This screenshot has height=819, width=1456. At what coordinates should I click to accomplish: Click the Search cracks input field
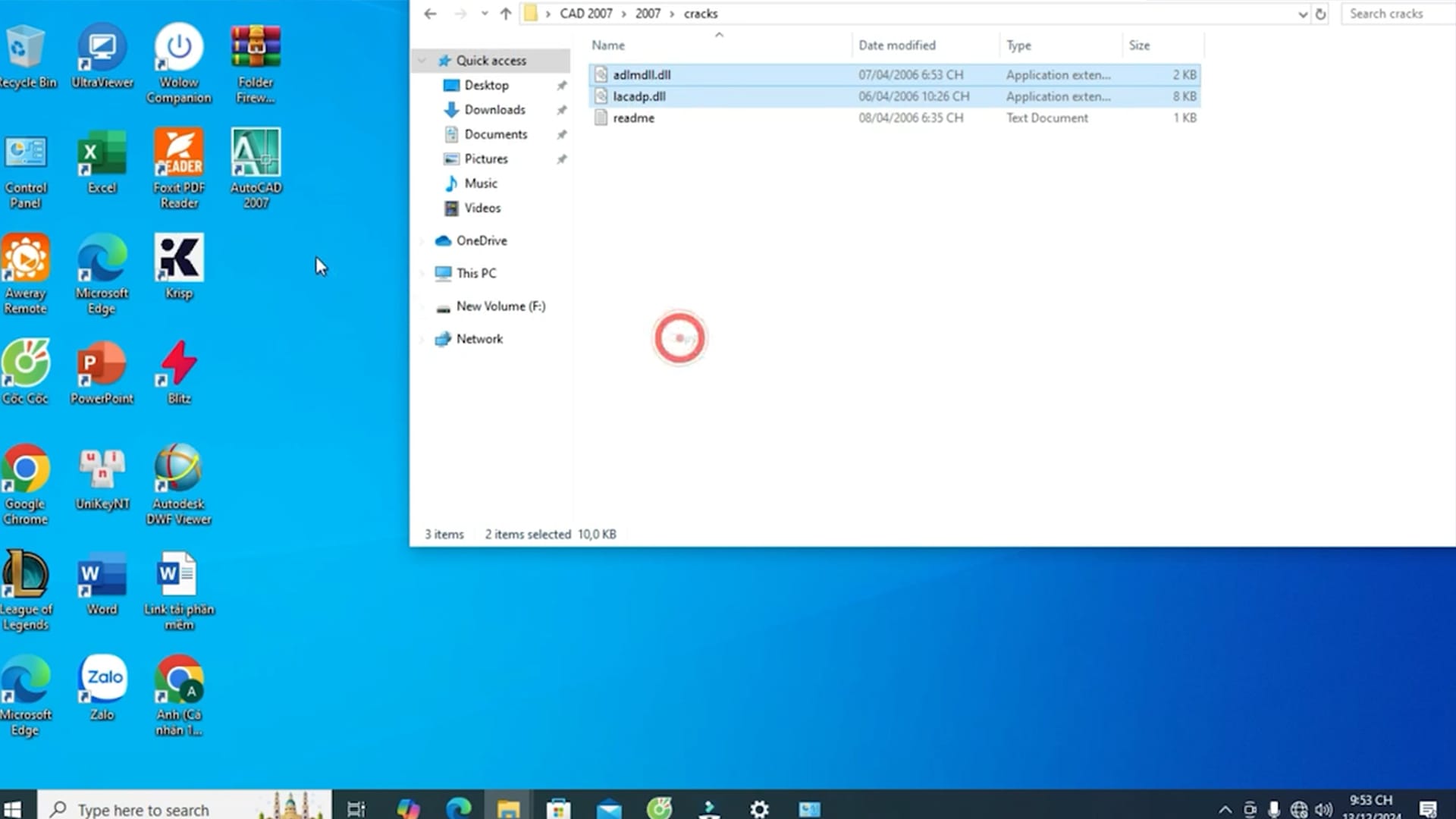pyautogui.click(x=1398, y=14)
